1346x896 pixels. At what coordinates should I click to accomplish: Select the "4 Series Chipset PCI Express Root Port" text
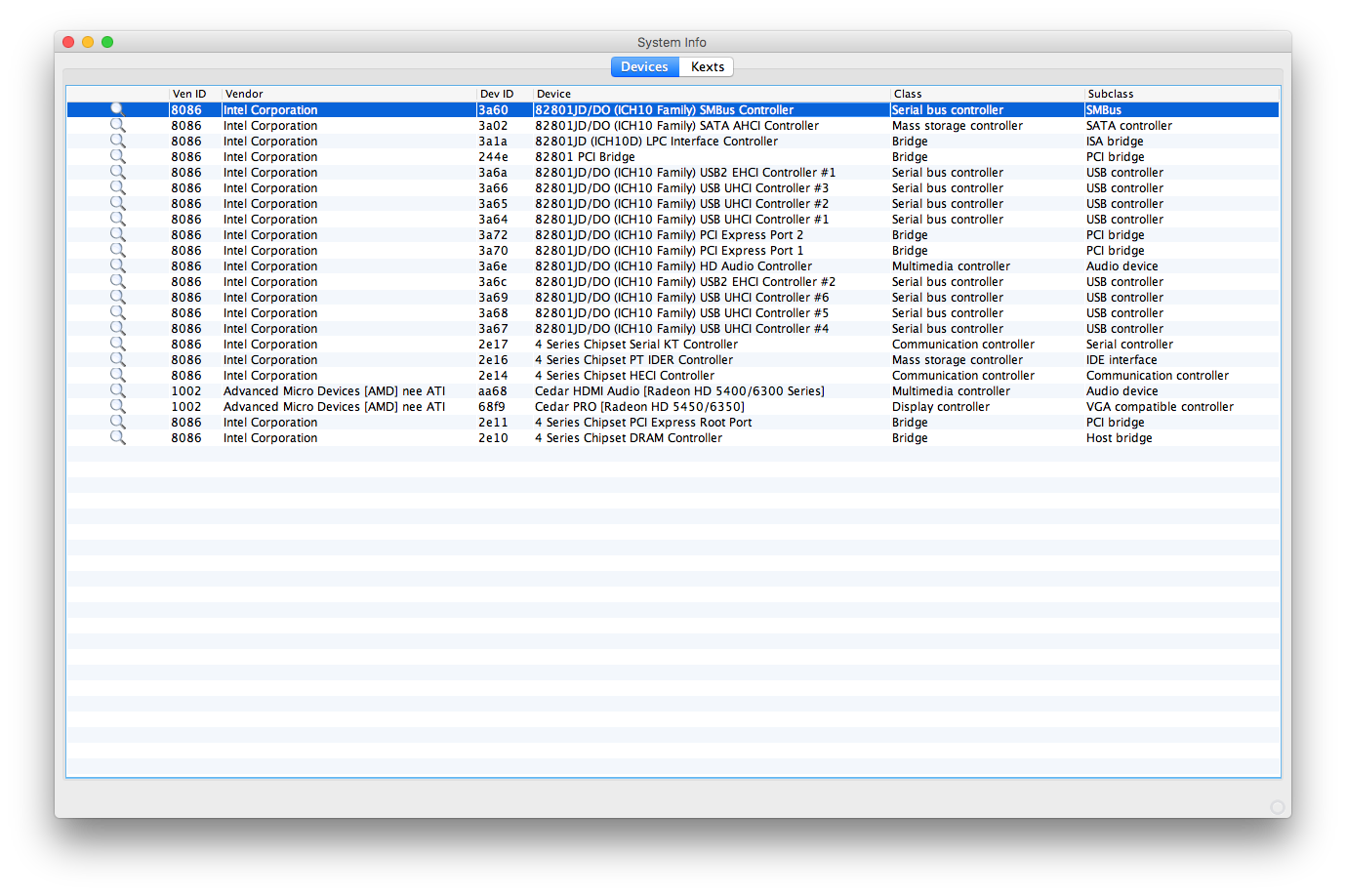click(643, 423)
